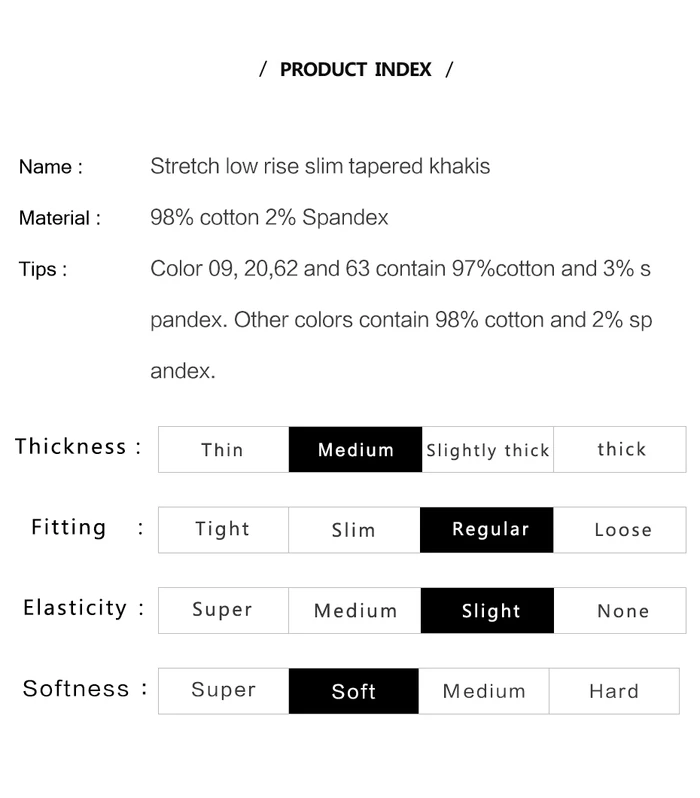Click the PRODUCT INDEX heading
Viewport: 700px width, 798px height.
tap(356, 70)
